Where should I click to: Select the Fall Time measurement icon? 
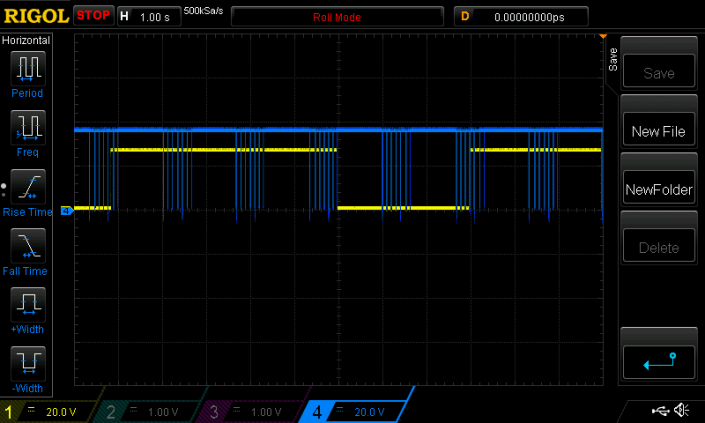pos(28,245)
